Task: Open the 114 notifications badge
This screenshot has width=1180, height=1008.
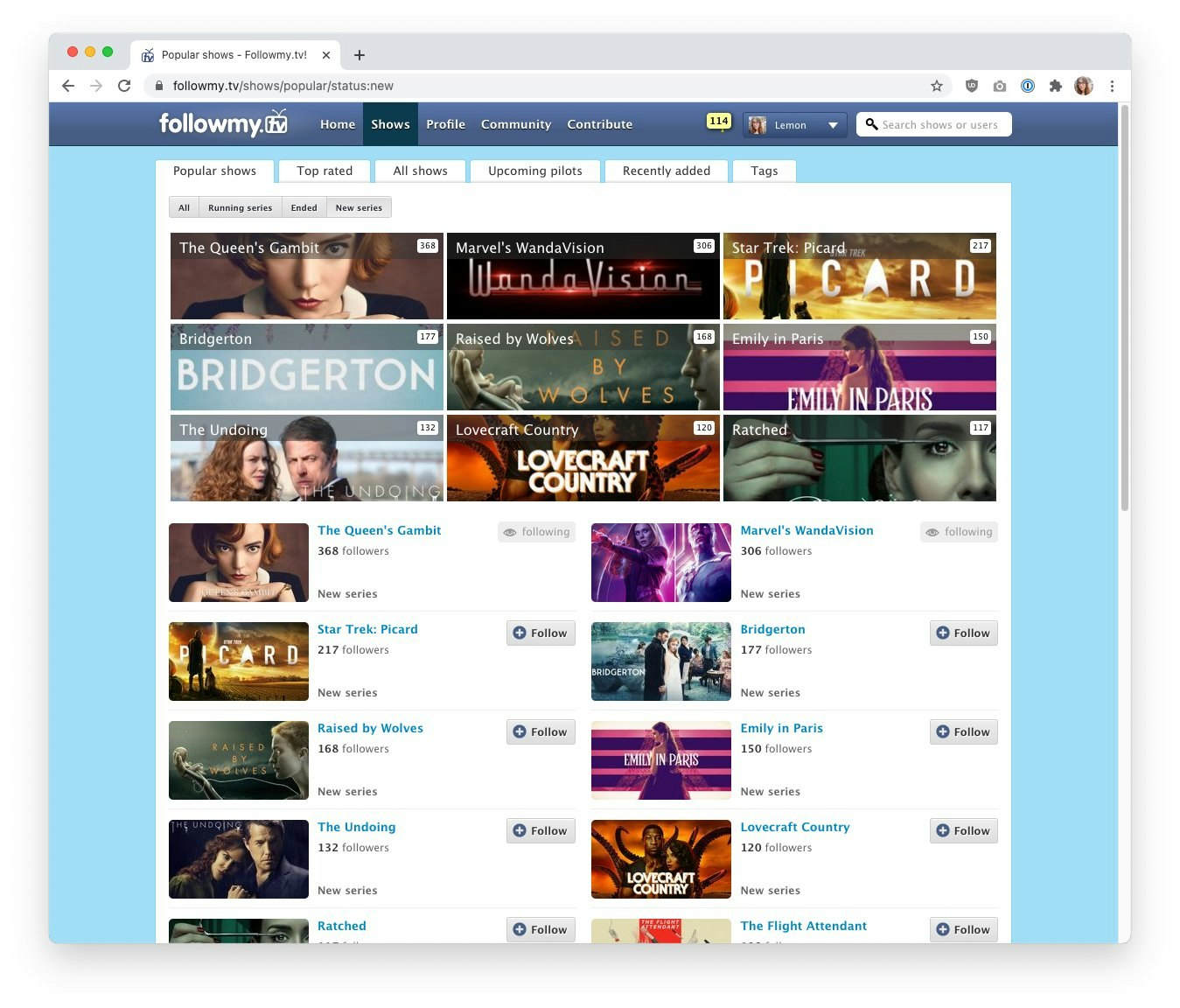Action: (x=719, y=122)
